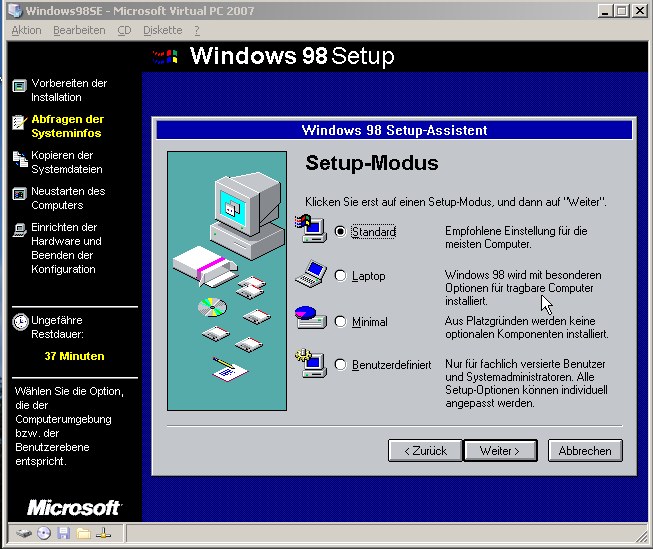Open the Aktion menu

[26, 30]
